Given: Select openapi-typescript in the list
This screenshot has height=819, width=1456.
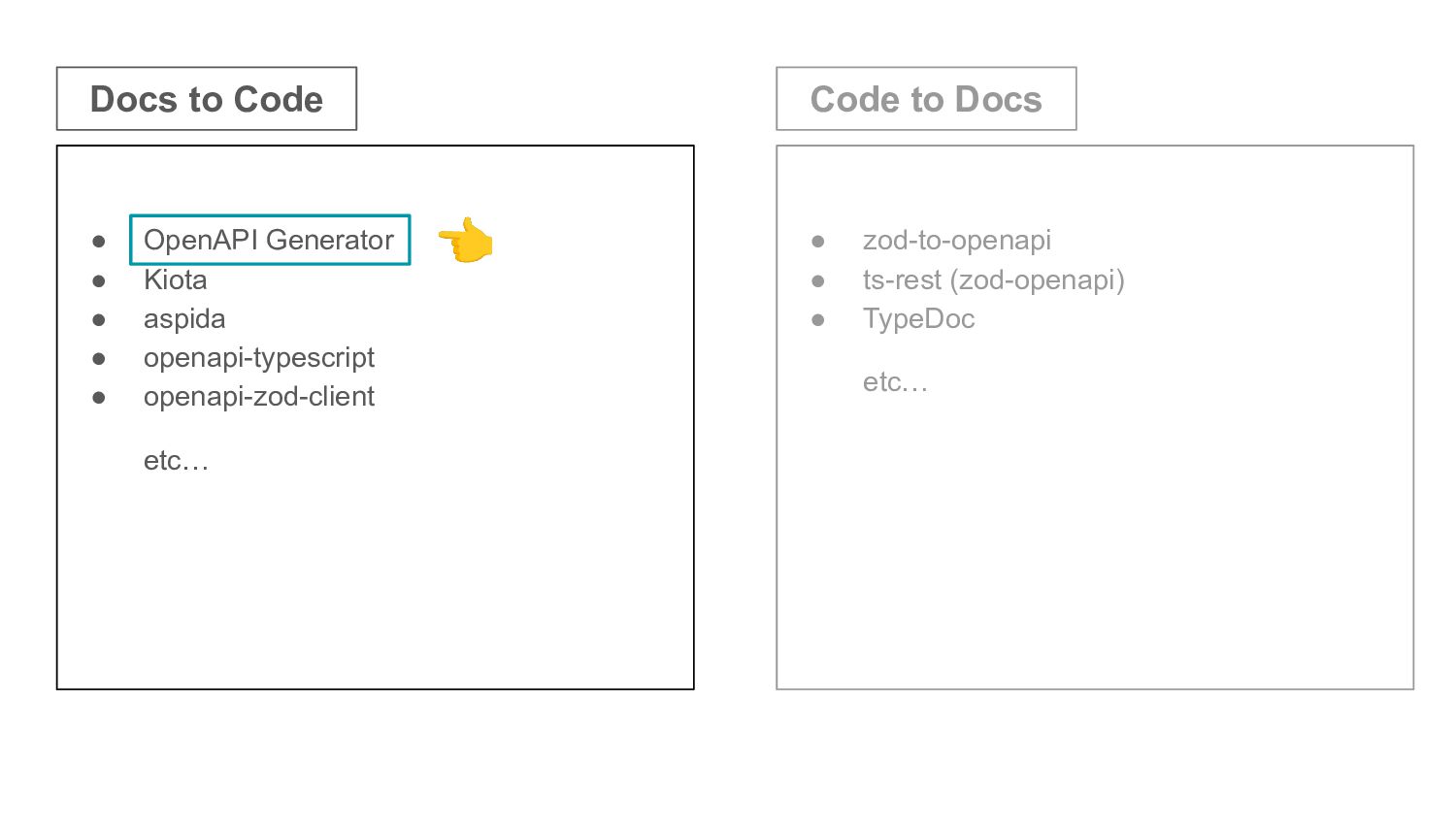Looking at the screenshot, I should point(259,358).
